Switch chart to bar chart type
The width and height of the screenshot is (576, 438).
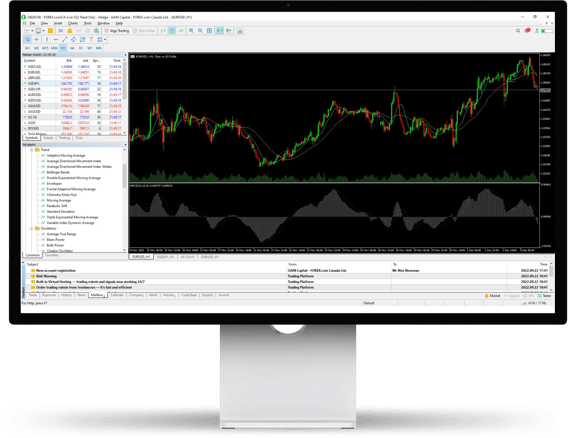tap(163, 31)
